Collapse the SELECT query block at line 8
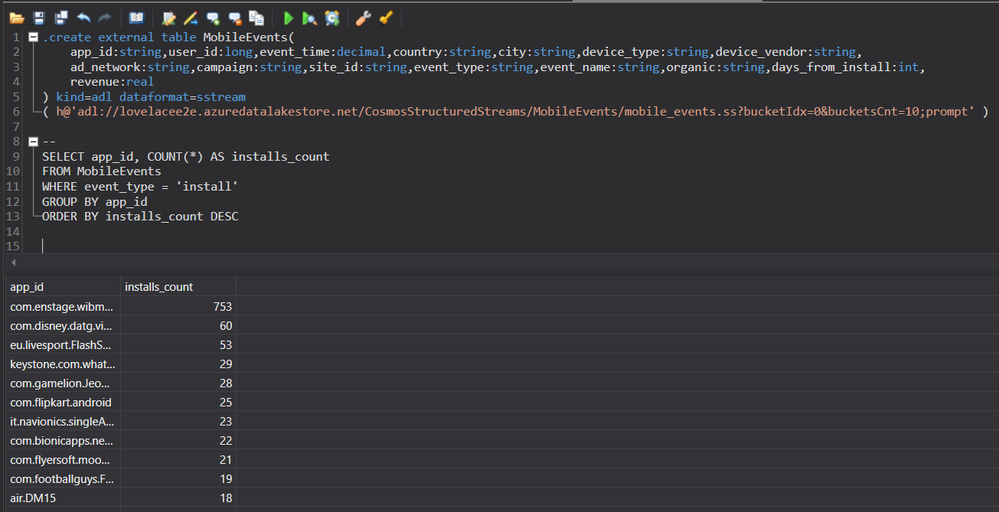The image size is (999, 512). (x=33, y=141)
